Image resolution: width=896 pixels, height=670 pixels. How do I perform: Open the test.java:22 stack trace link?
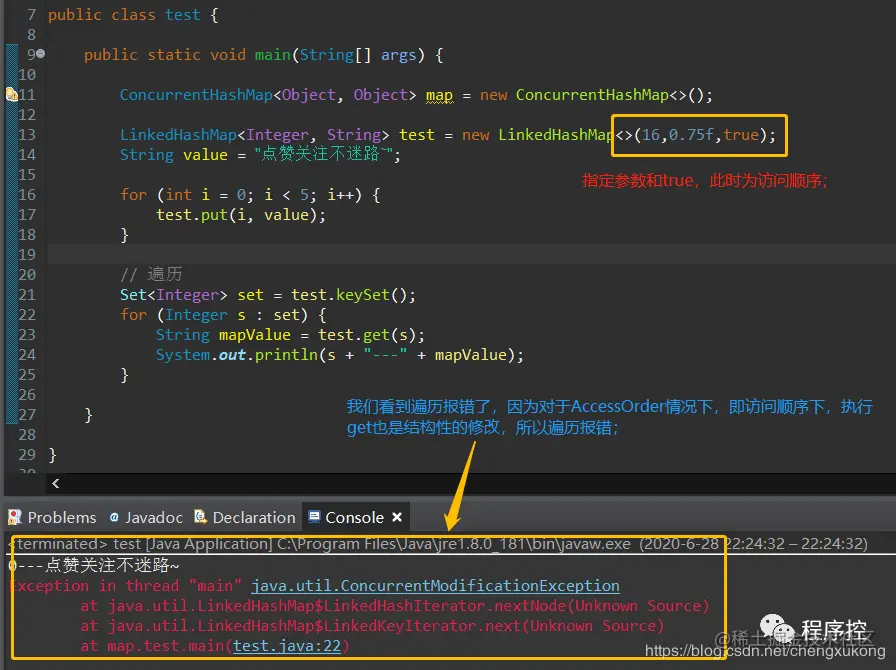(287, 646)
